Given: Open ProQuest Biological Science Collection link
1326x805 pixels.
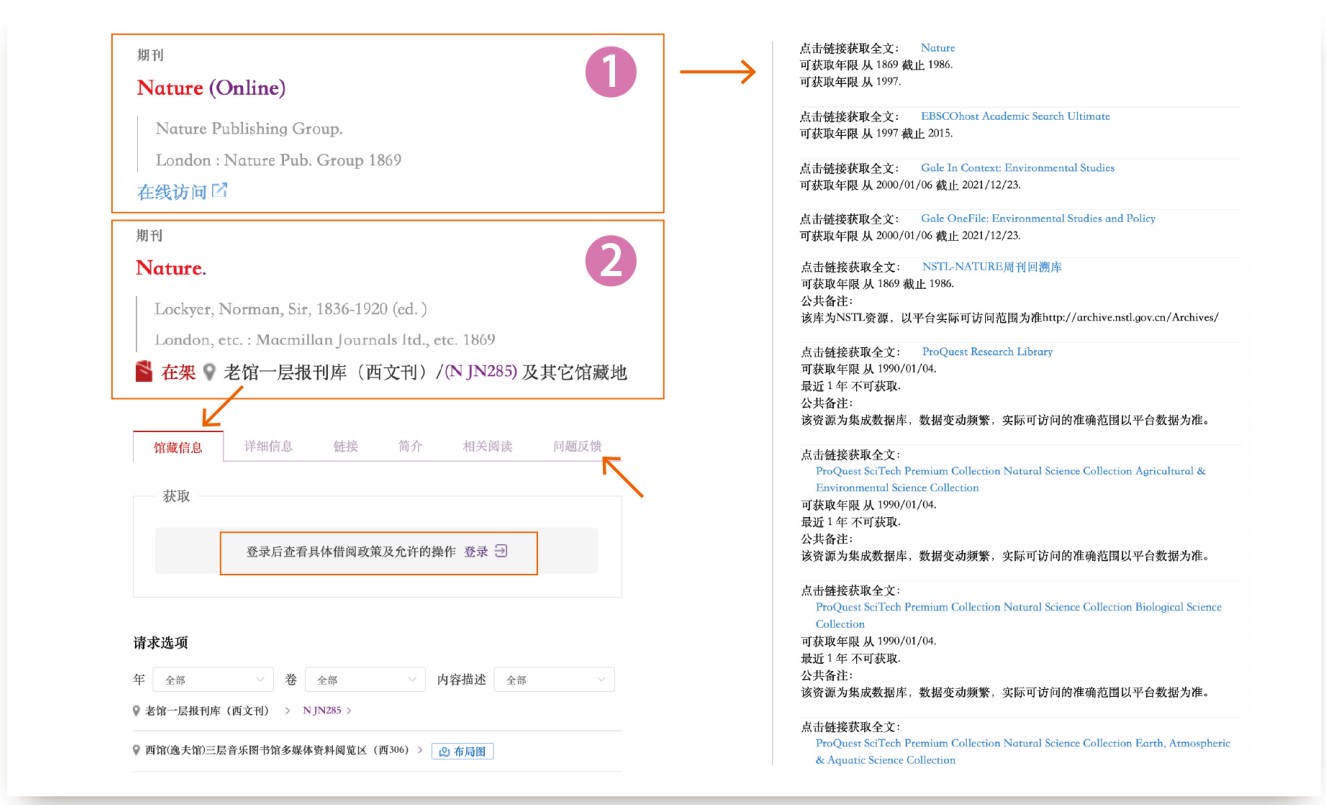Looking at the screenshot, I should click(1018, 615).
